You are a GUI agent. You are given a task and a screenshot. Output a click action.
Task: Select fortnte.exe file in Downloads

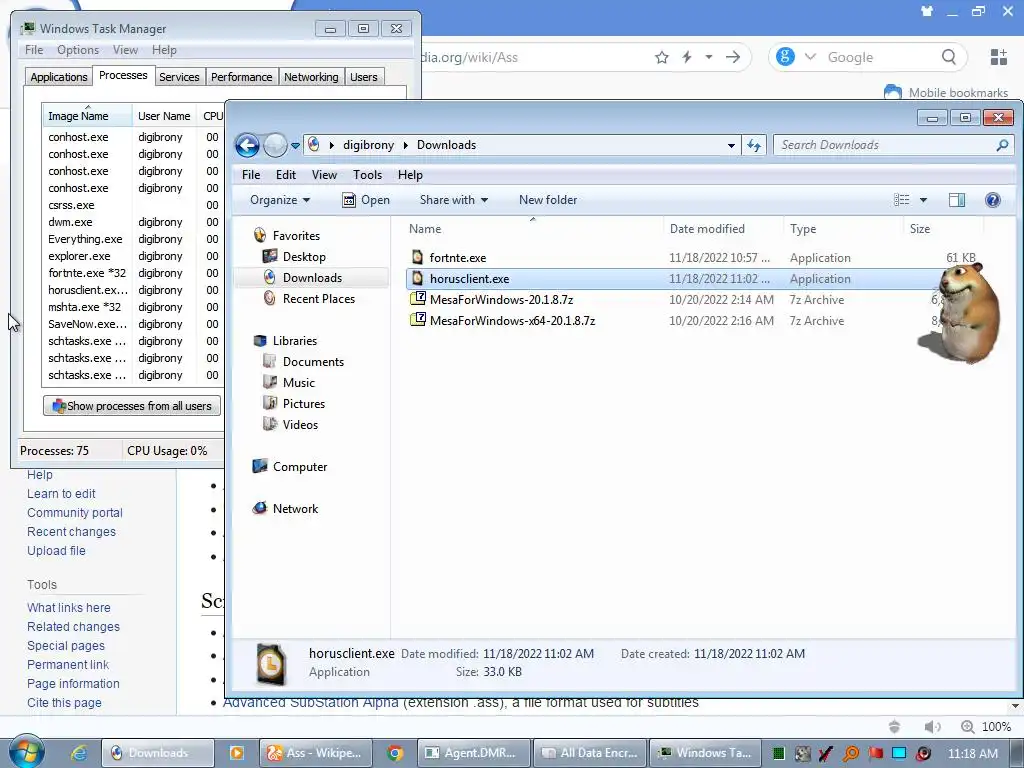(x=458, y=258)
